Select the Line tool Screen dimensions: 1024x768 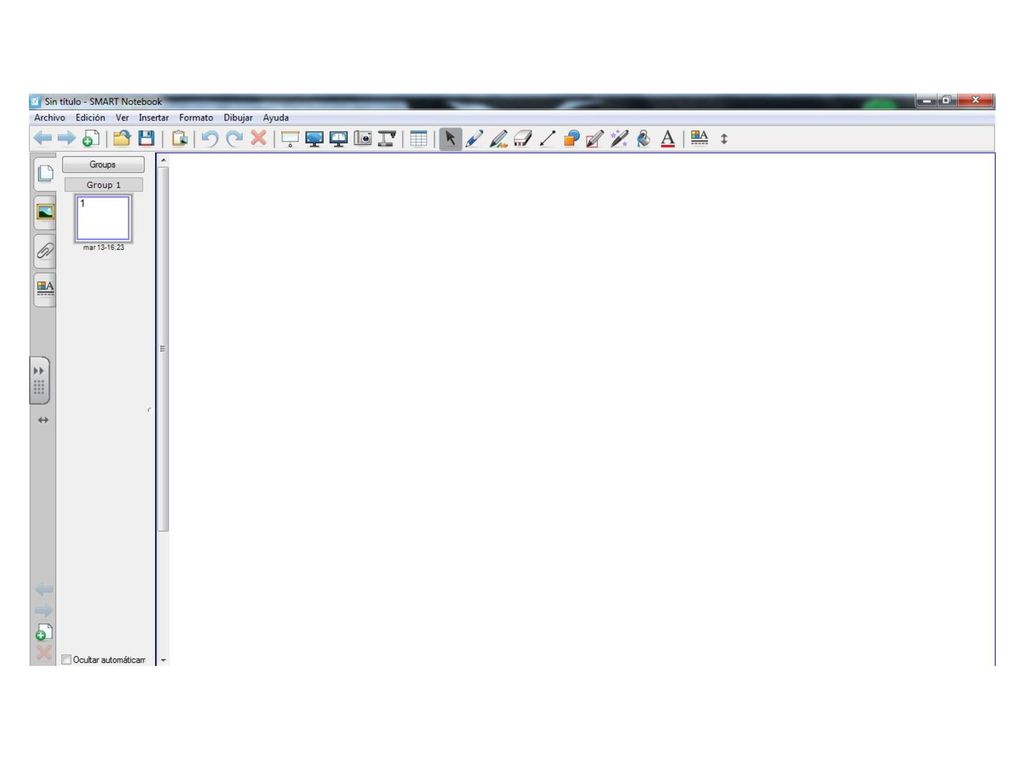click(x=547, y=138)
